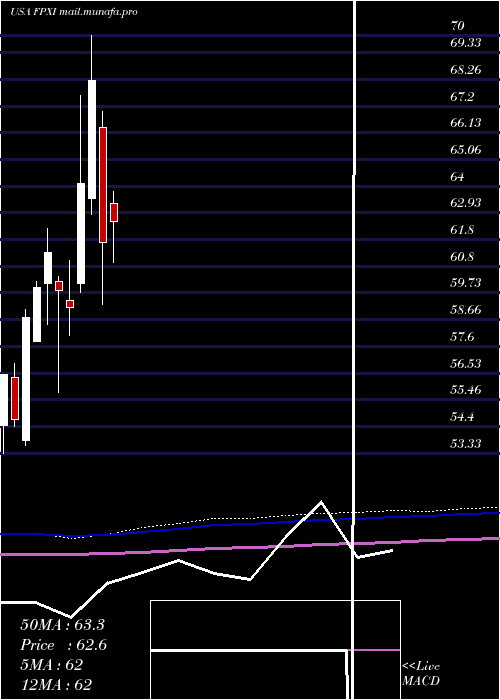Image resolution: width=500 pixels, height=700 pixels.
Task: Click the 70 price axis label
Action: click(x=458, y=26)
